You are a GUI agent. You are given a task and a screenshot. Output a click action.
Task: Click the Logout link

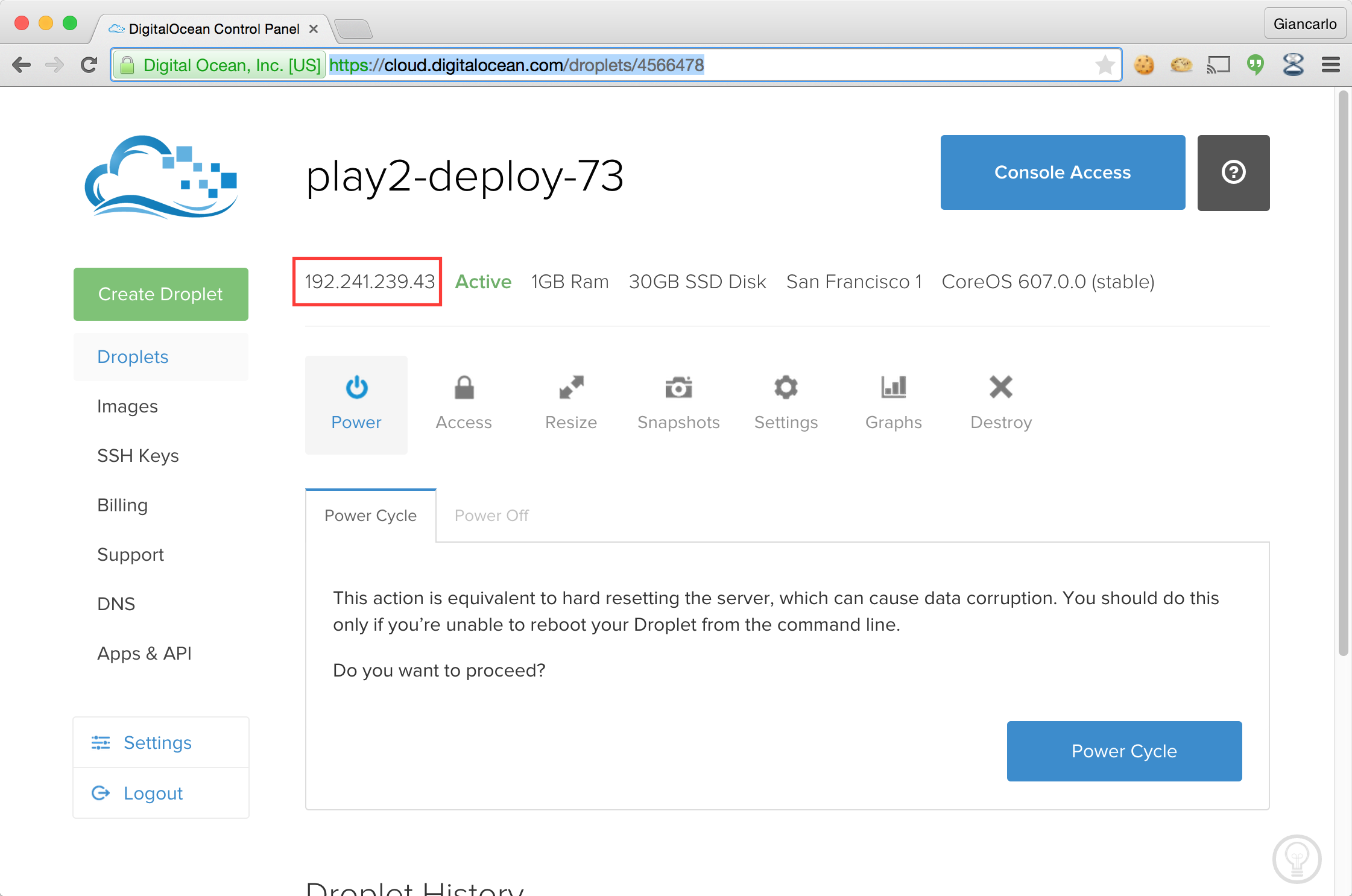[161, 793]
